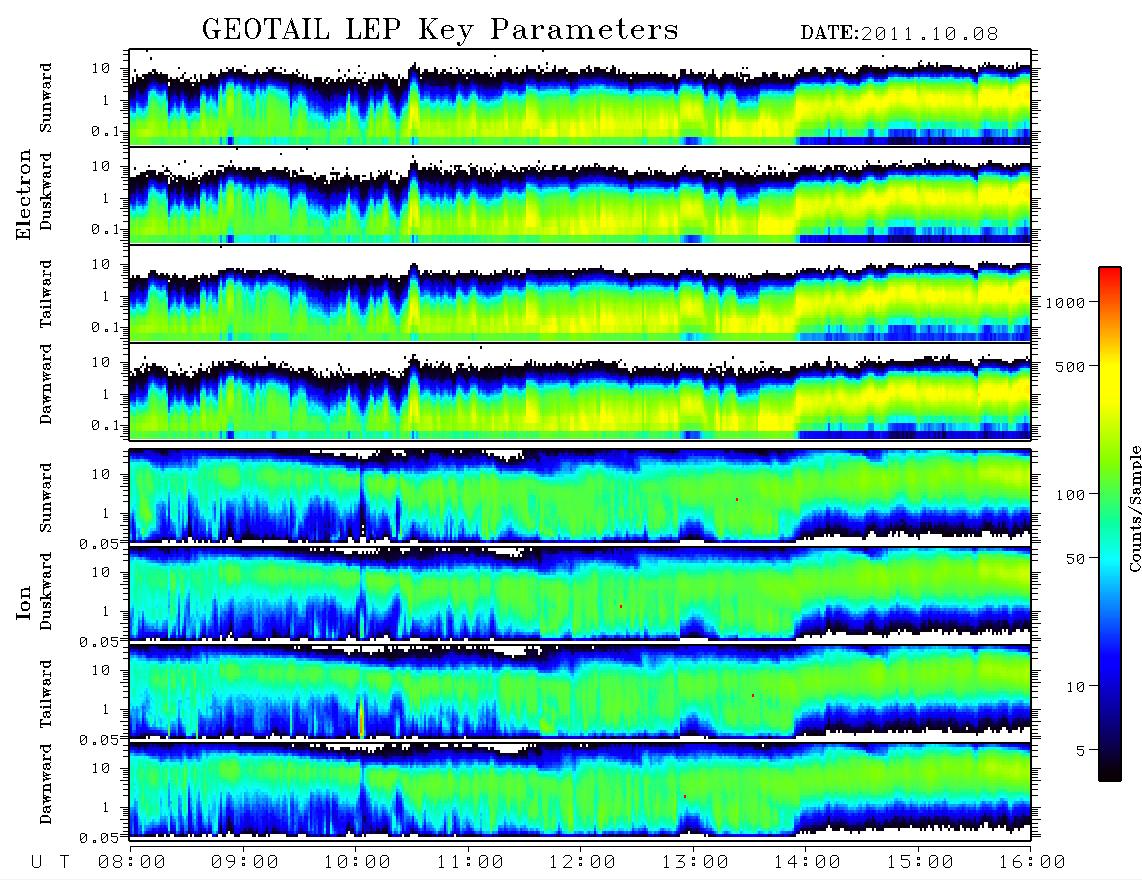Select the 14:00 time tick label
This screenshot has width=1142, height=880.
pos(808,863)
